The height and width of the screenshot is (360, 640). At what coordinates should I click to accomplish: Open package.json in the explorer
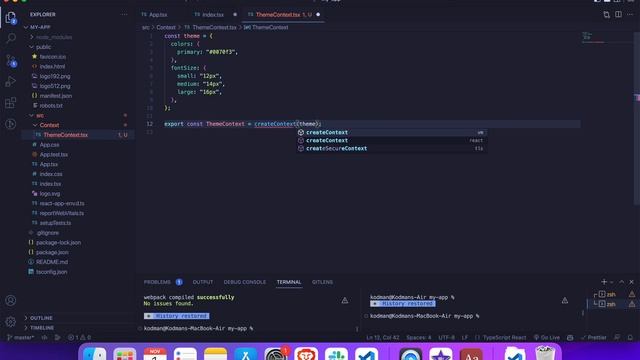point(52,253)
